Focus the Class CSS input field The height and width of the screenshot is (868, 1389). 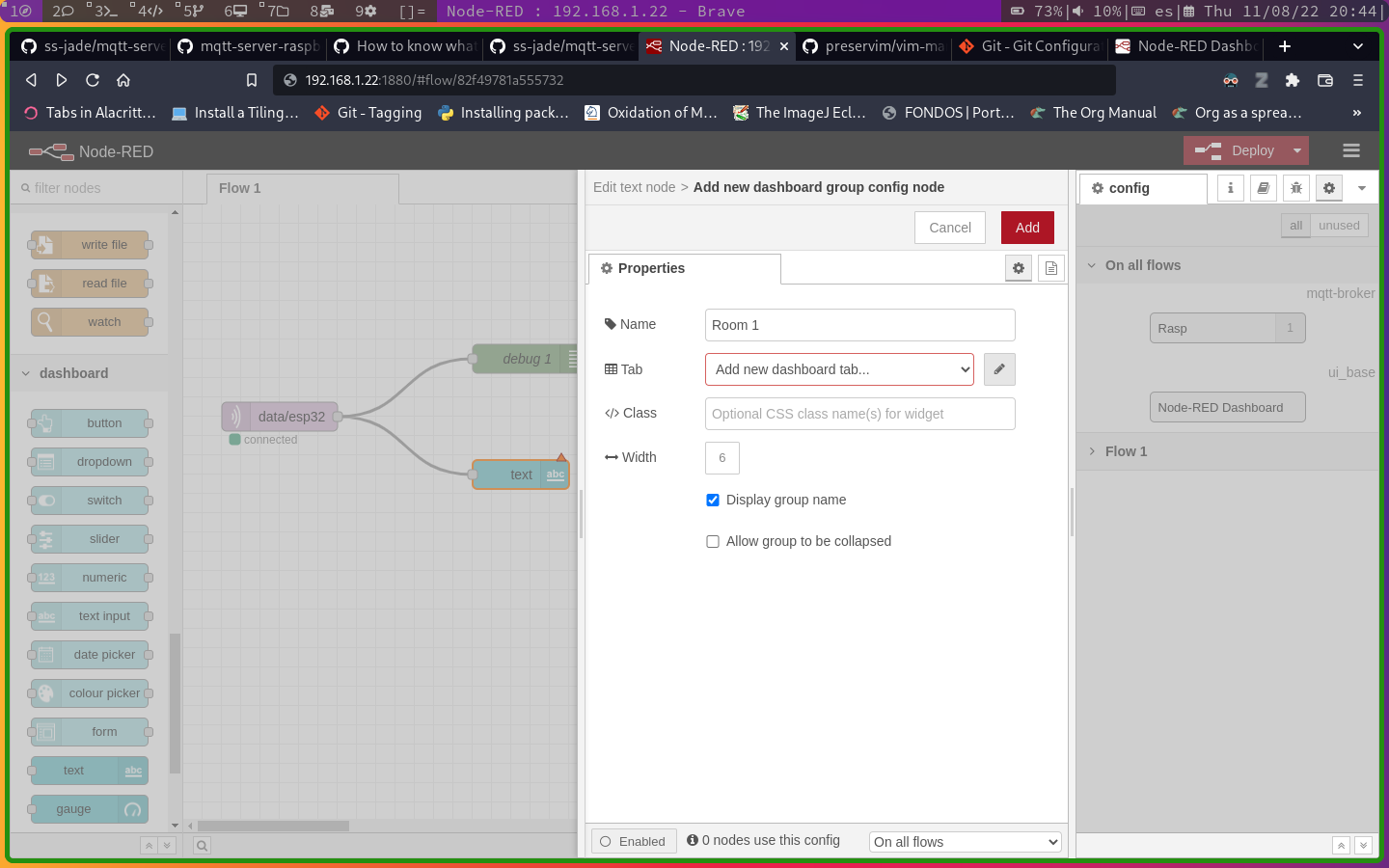pos(860,414)
